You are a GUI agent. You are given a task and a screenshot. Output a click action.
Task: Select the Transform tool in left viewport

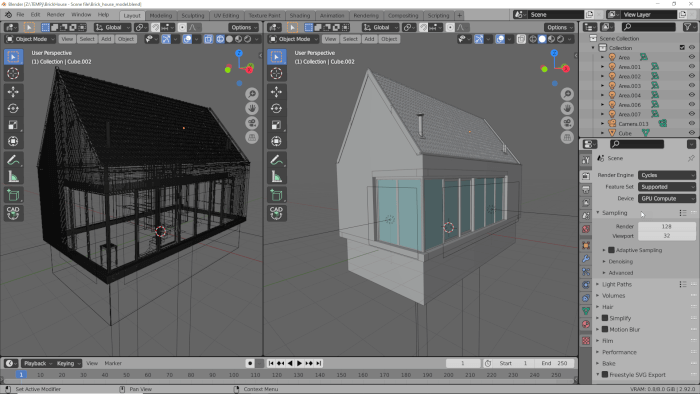click(x=13, y=141)
